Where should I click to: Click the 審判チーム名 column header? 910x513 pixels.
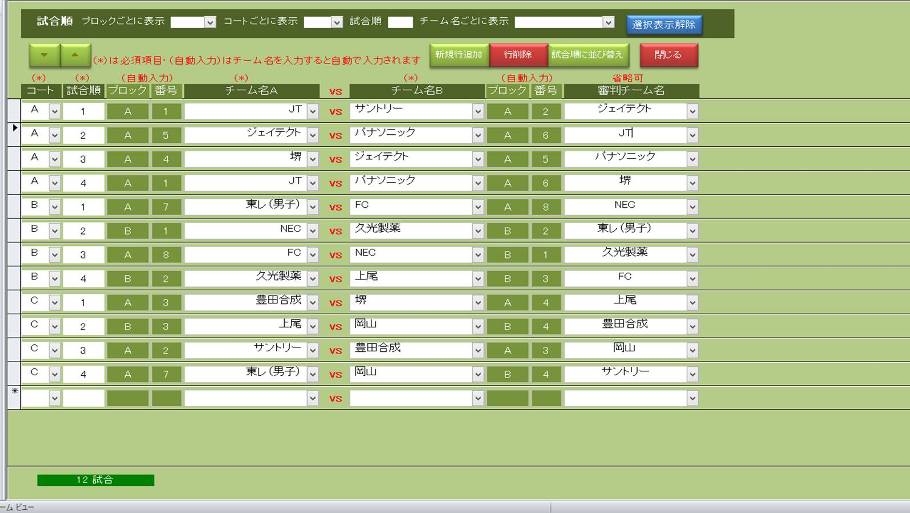tap(631, 91)
